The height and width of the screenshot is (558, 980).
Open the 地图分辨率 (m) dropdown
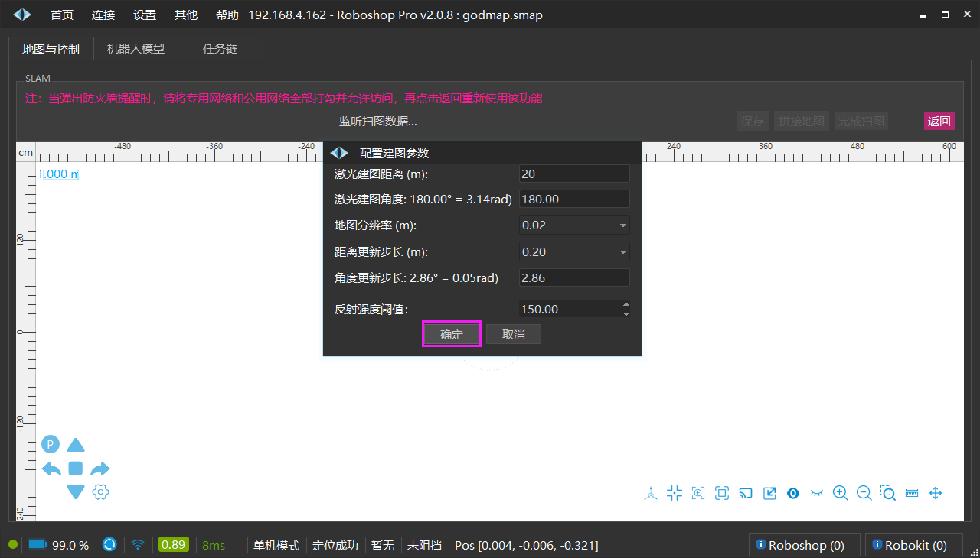[574, 226]
